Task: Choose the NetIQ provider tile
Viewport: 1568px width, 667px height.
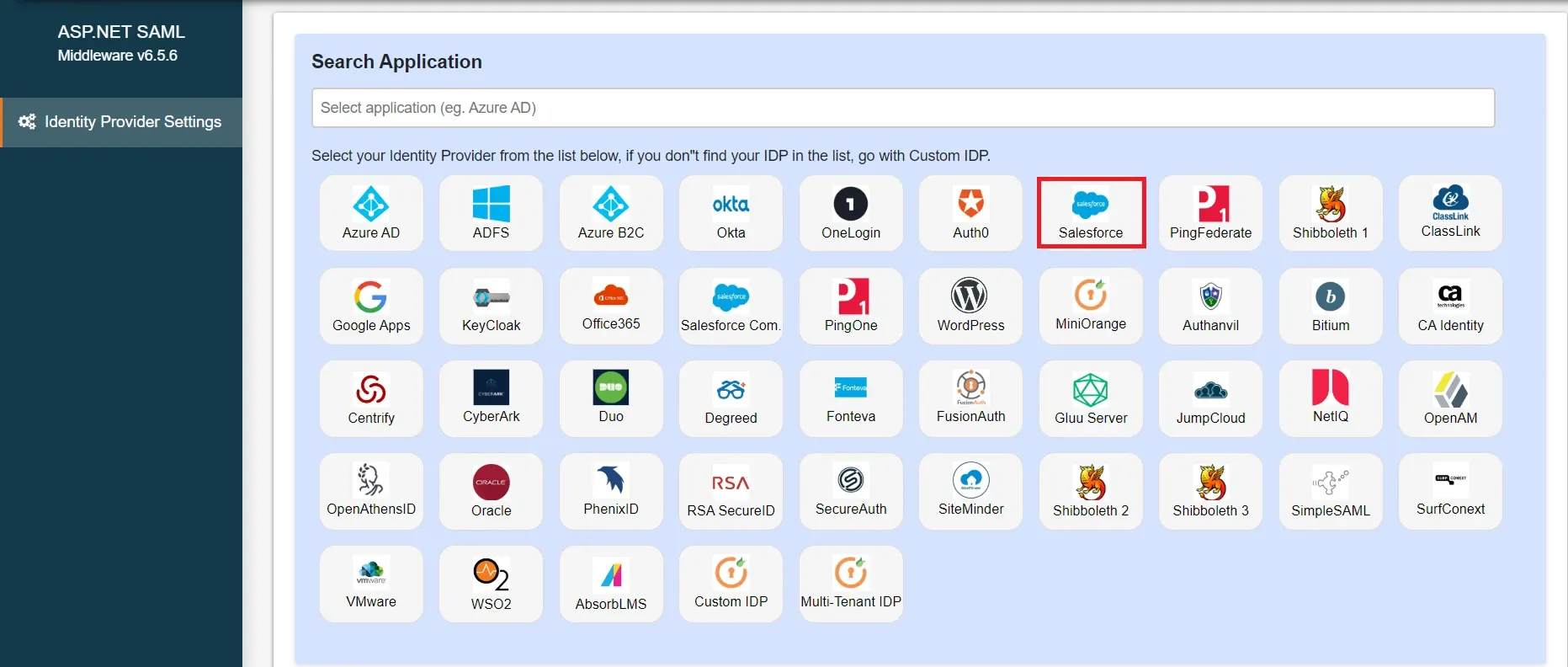Action: pos(1331,398)
